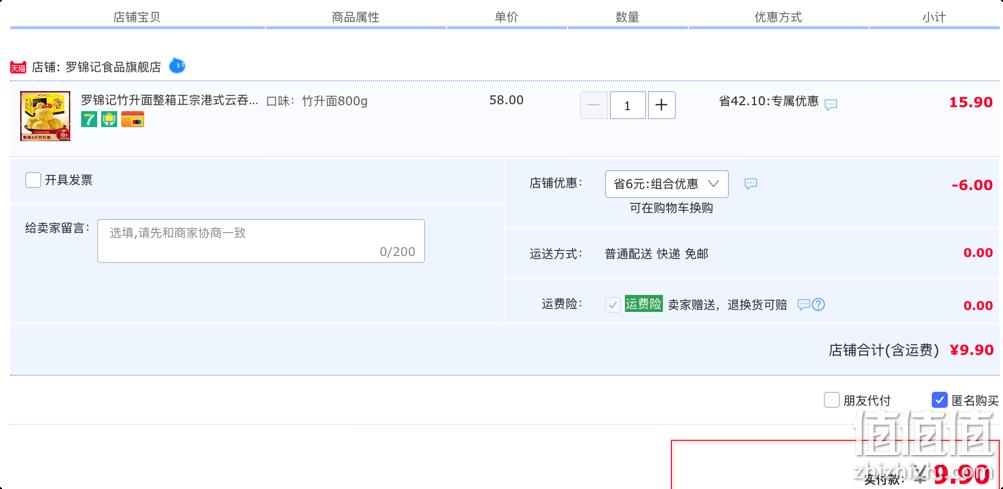
Task: Toggle the 运费险 checkbox
Action: 613,305
